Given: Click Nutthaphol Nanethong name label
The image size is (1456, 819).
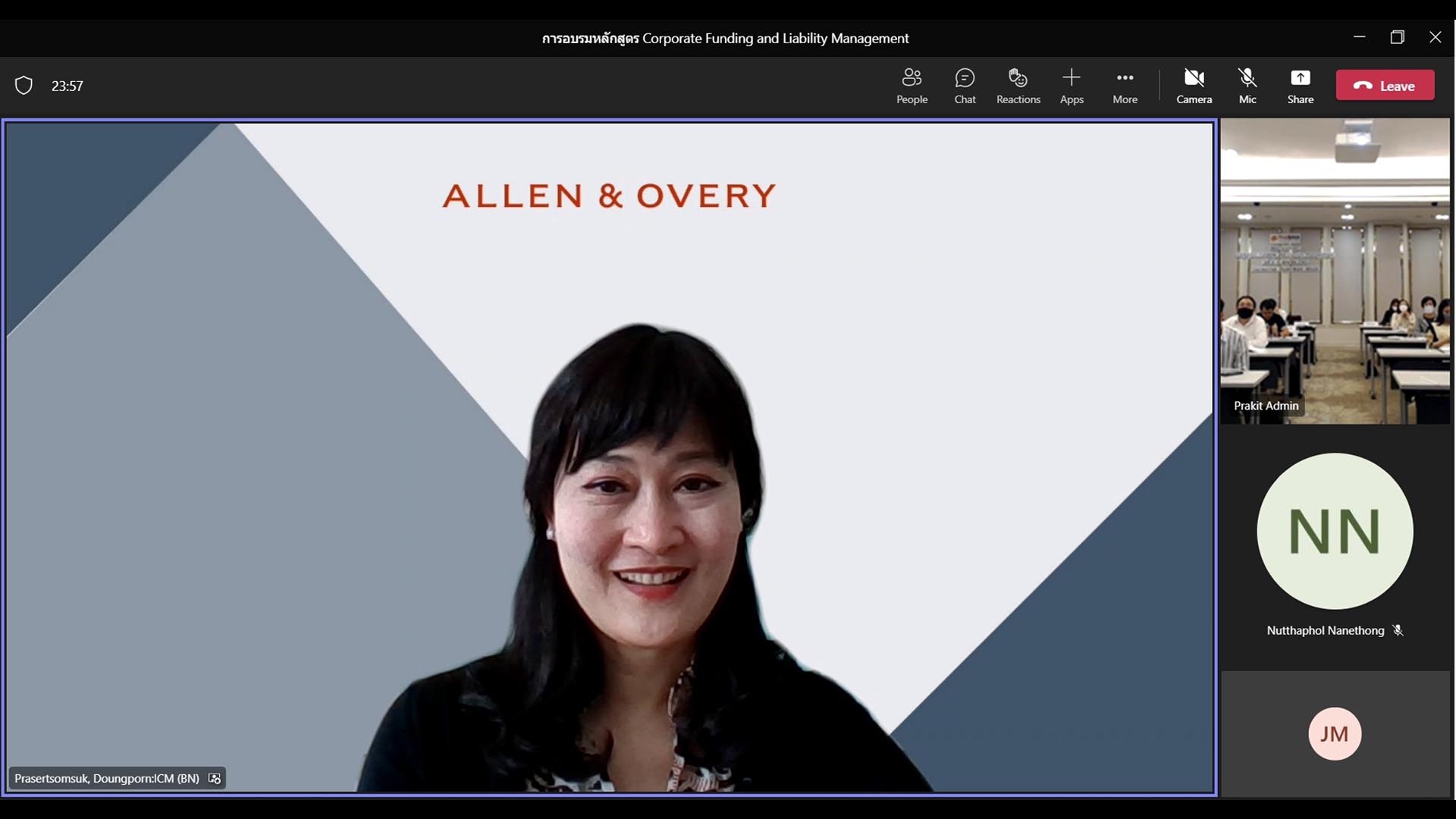Looking at the screenshot, I should pos(1325,630).
